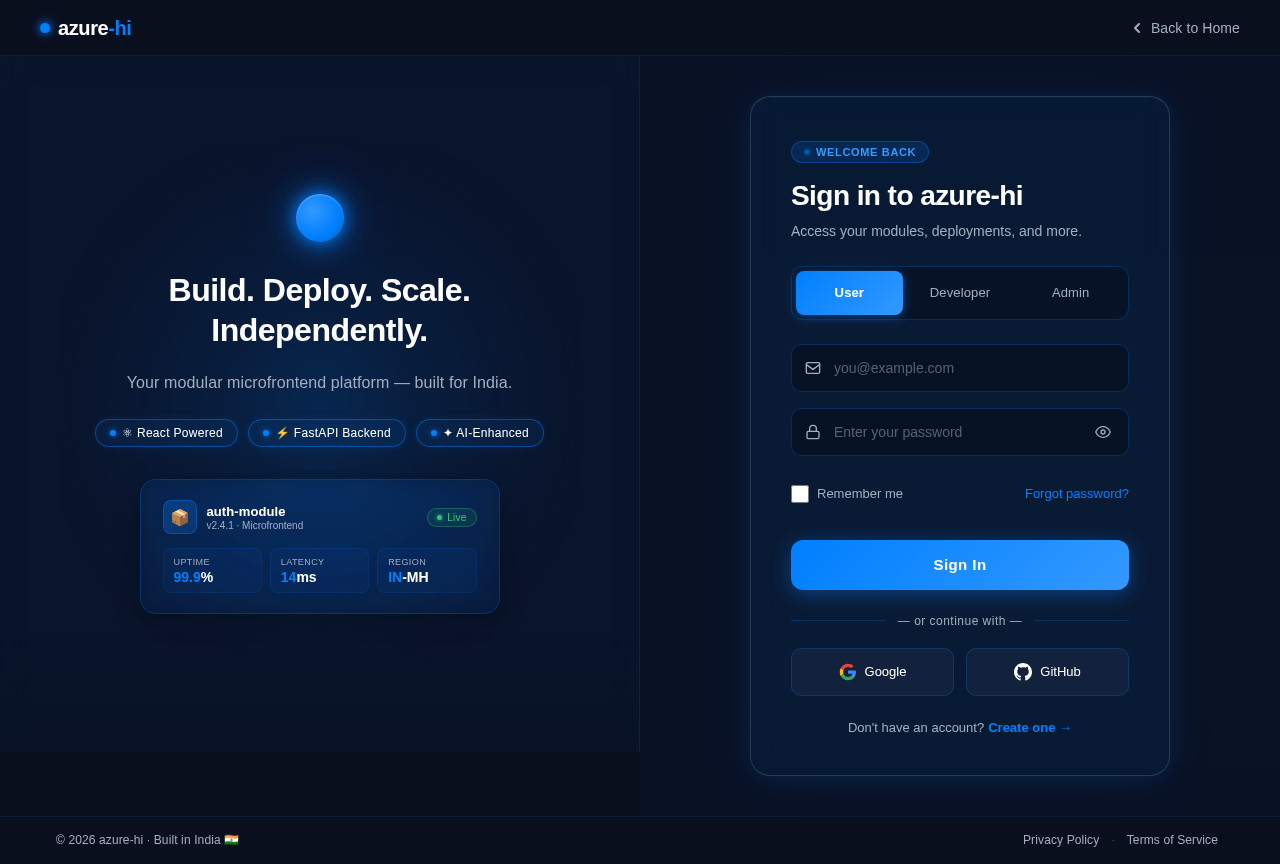
Task: Click the REGION IN-MH stat
Action: 427,571
